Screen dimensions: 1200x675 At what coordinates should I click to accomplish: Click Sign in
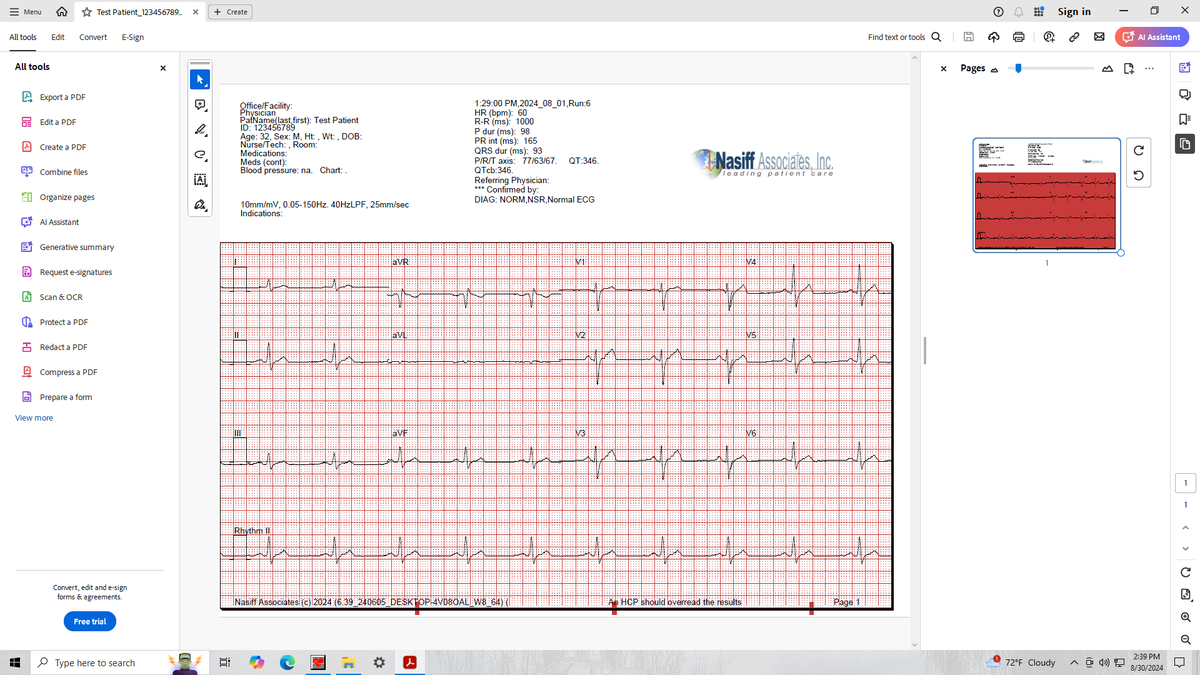[1074, 11]
